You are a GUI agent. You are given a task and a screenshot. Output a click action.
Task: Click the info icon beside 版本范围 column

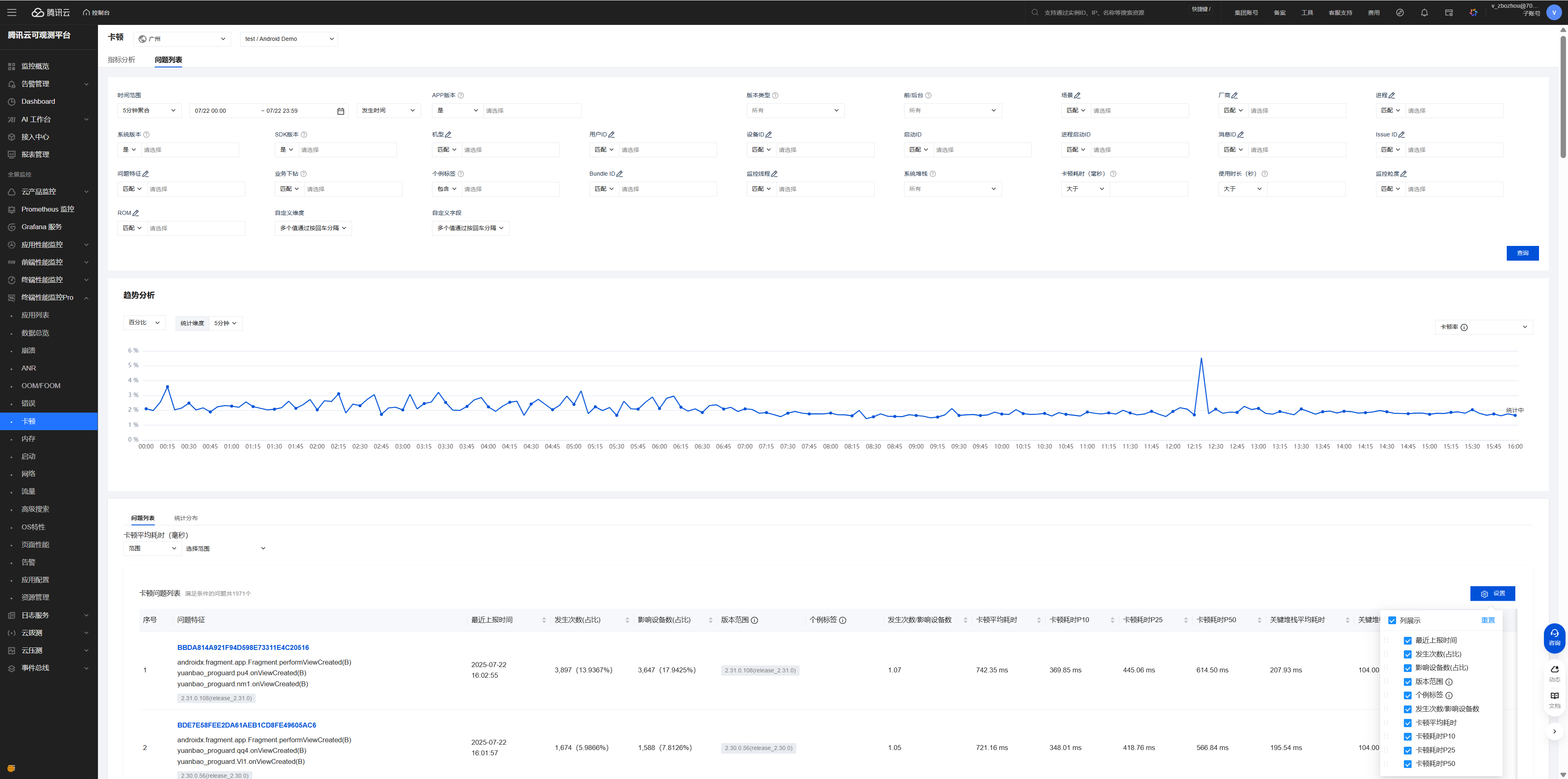755,620
